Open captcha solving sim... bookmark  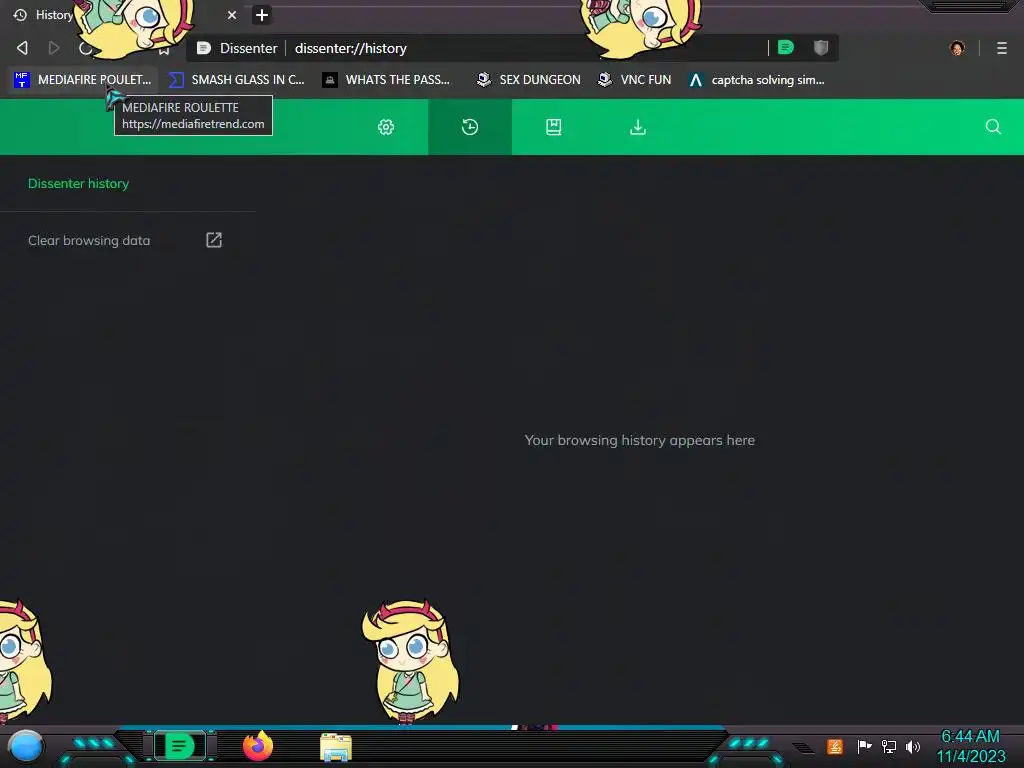point(757,80)
